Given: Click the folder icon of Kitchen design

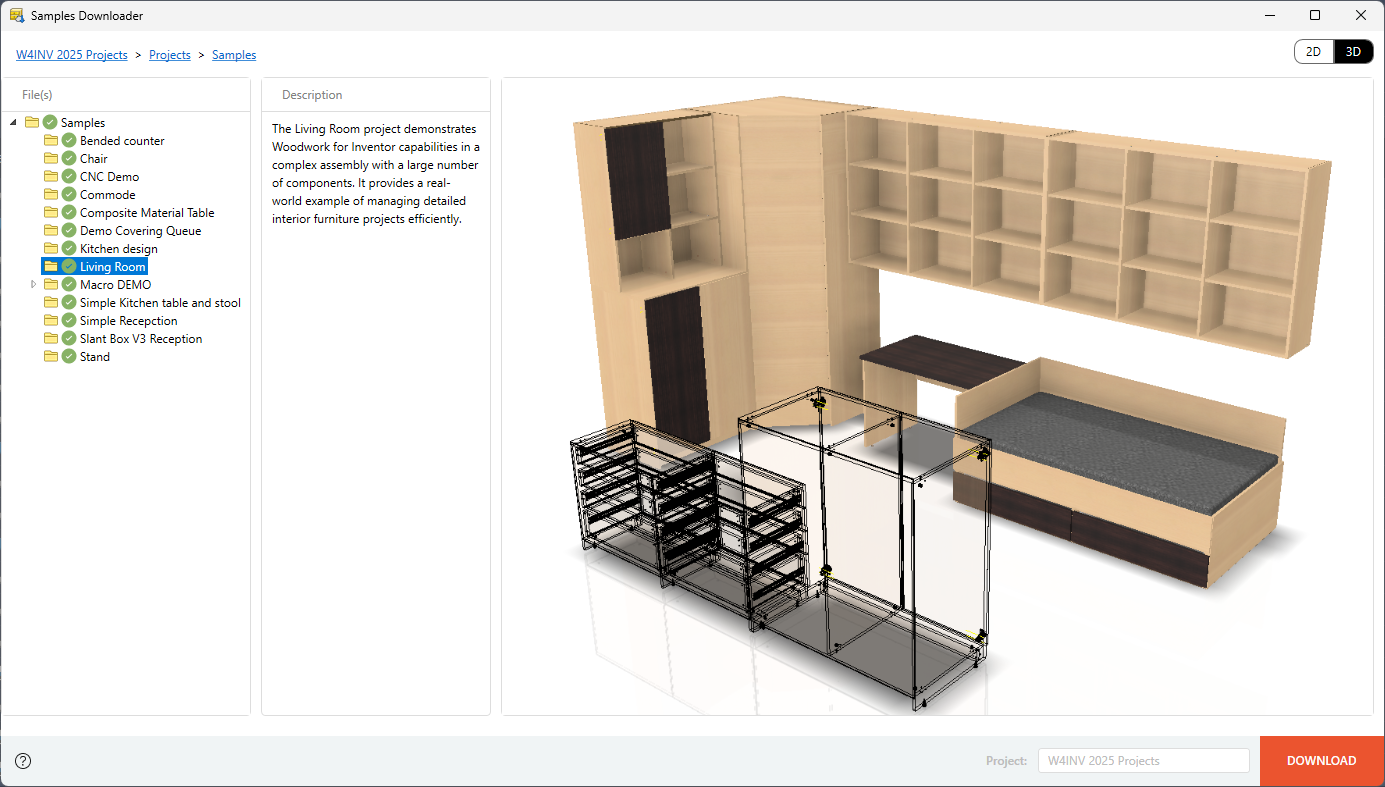Looking at the screenshot, I should tap(51, 249).
